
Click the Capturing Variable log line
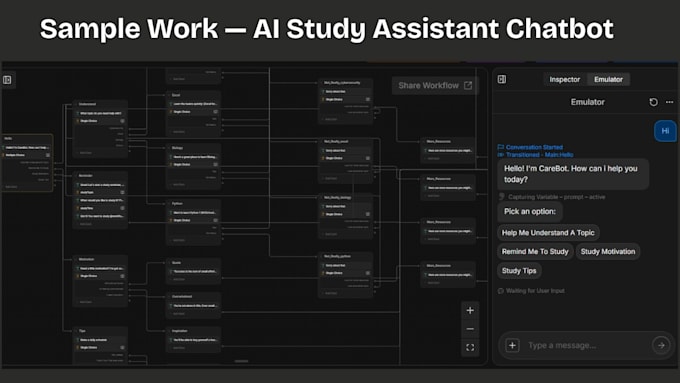[x=552, y=197]
